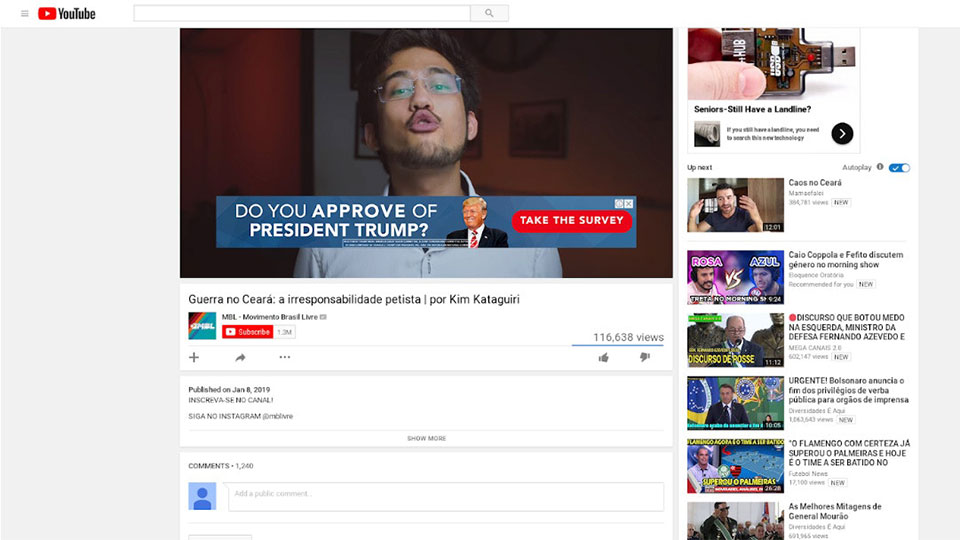The image size is (960, 540).
Task: Open the MBL channel avatar
Action: click(x=202, y=326)
